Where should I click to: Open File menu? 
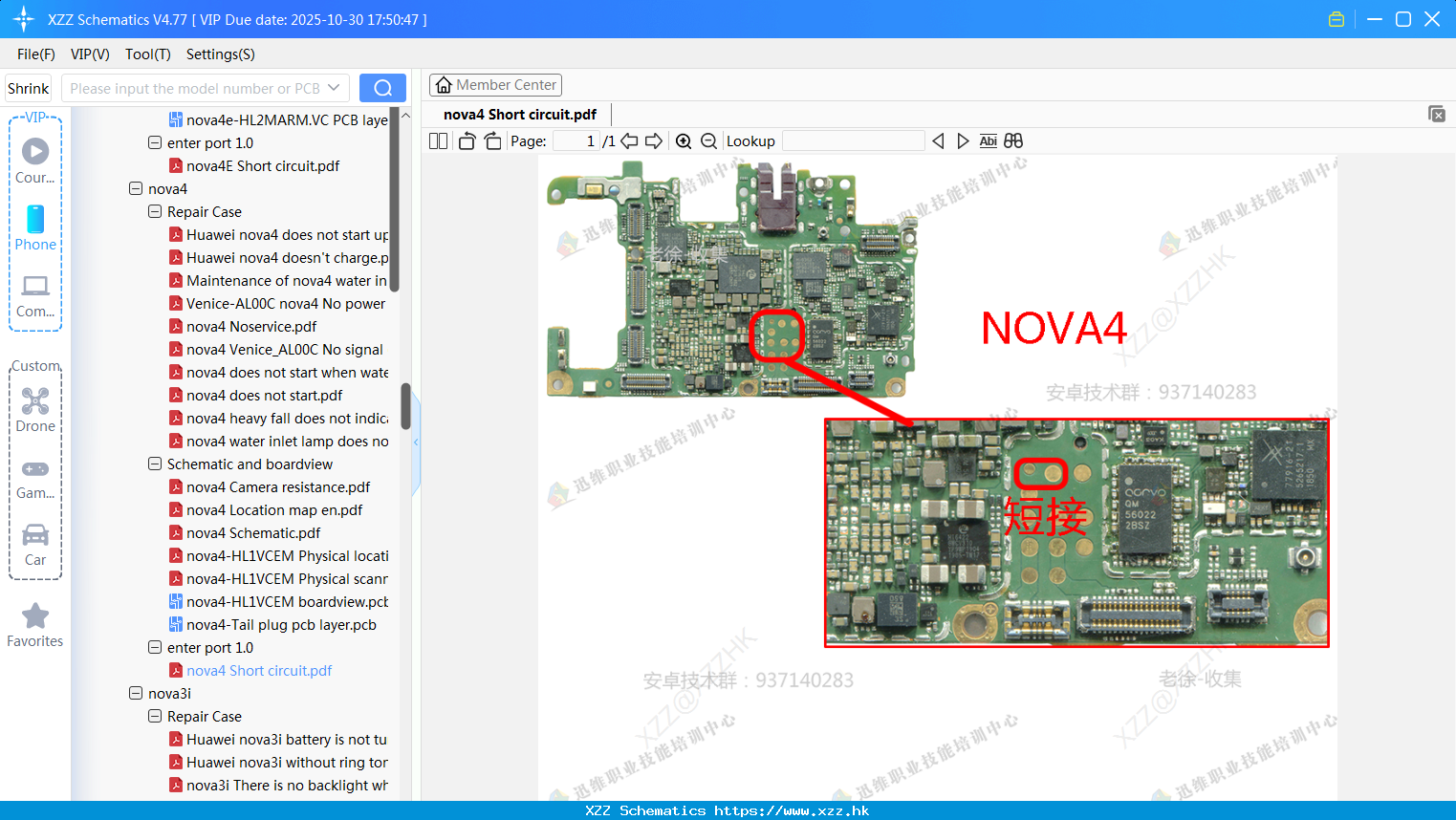36,54
